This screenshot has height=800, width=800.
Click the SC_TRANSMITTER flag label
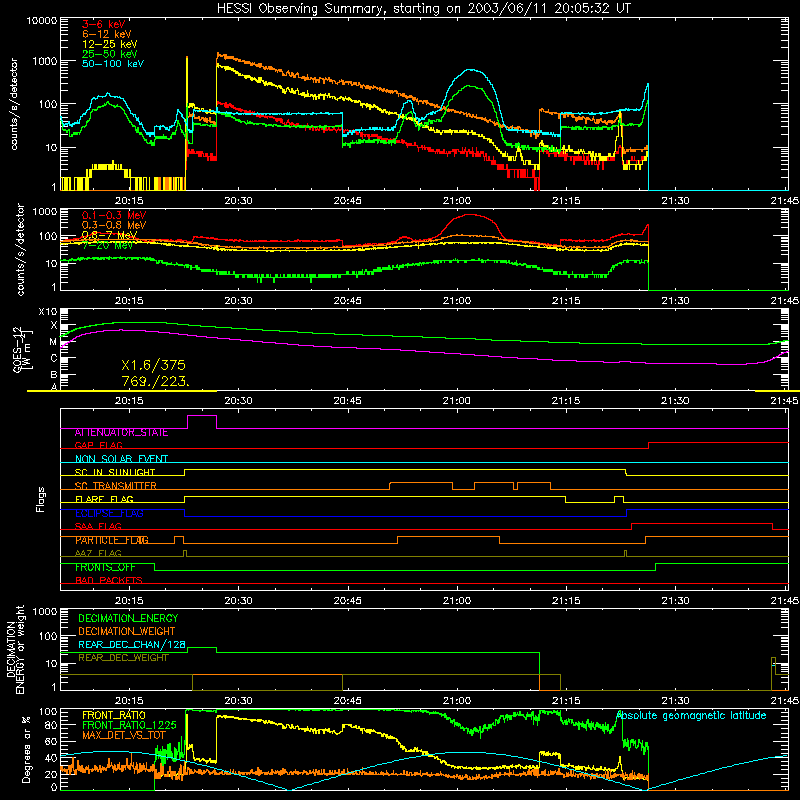(115, 486)
